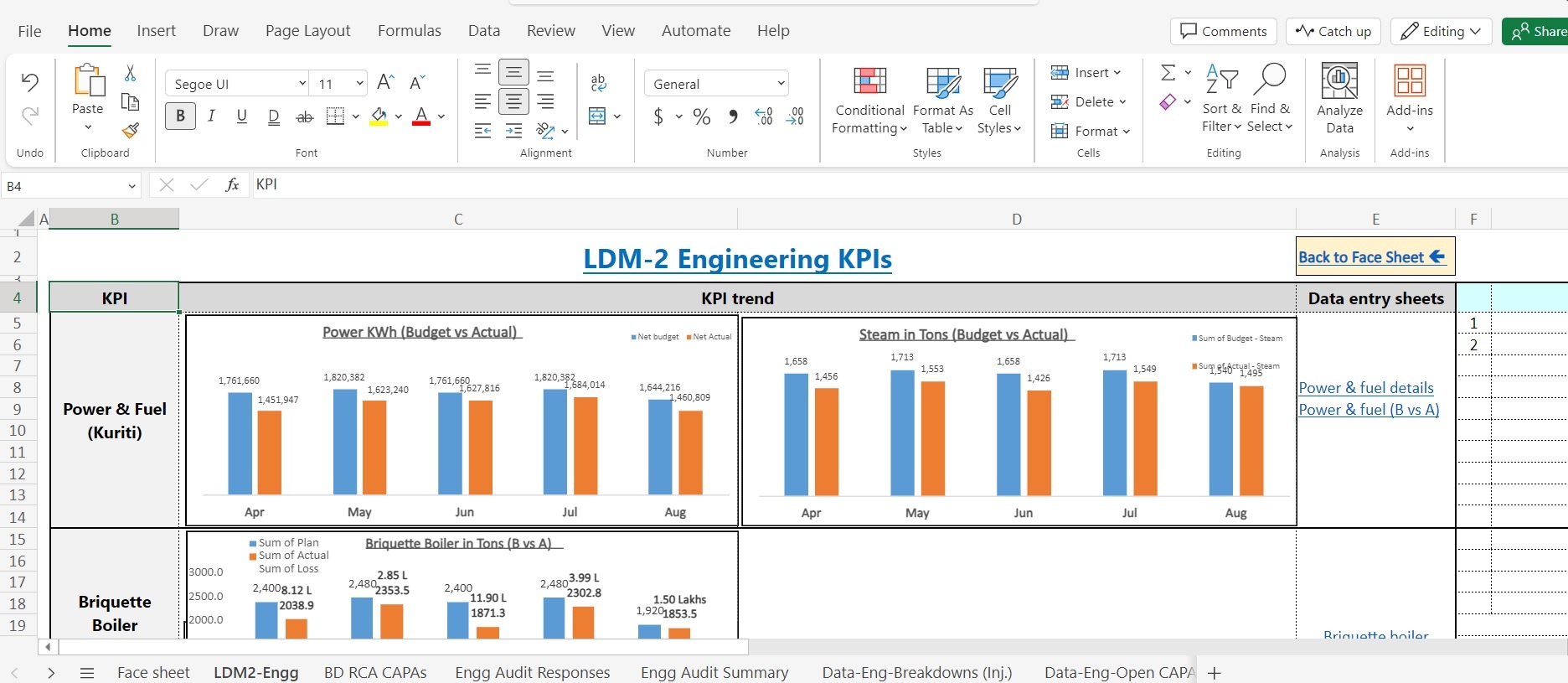Open the Insert ribbon tab
The height and width of the screenshot is (683, 1568).
click(x=157, y=31)
